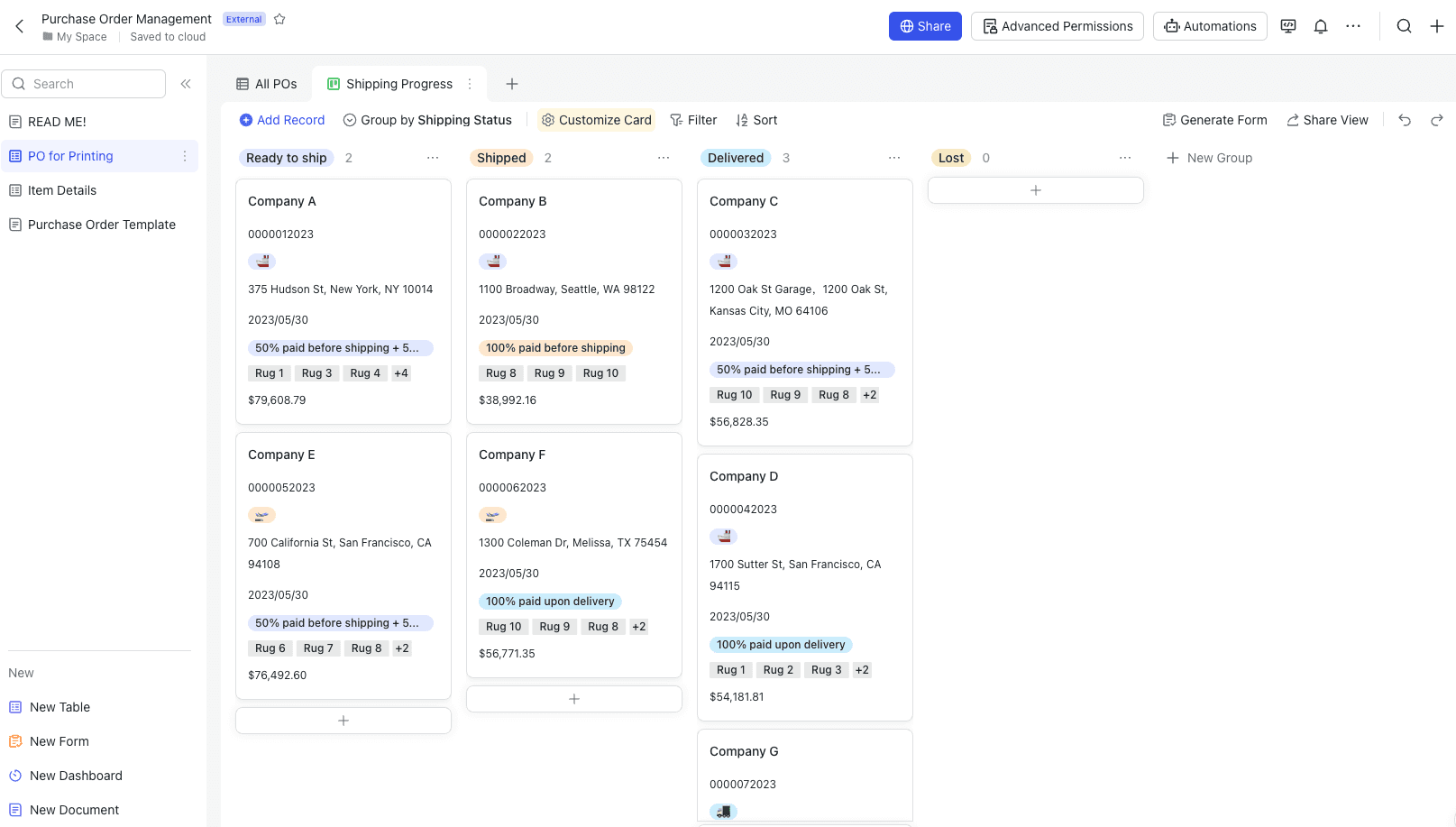This screenshot has width=1456, height=827.
Task: Click the Share button
Action: click(x=925, y=26)
